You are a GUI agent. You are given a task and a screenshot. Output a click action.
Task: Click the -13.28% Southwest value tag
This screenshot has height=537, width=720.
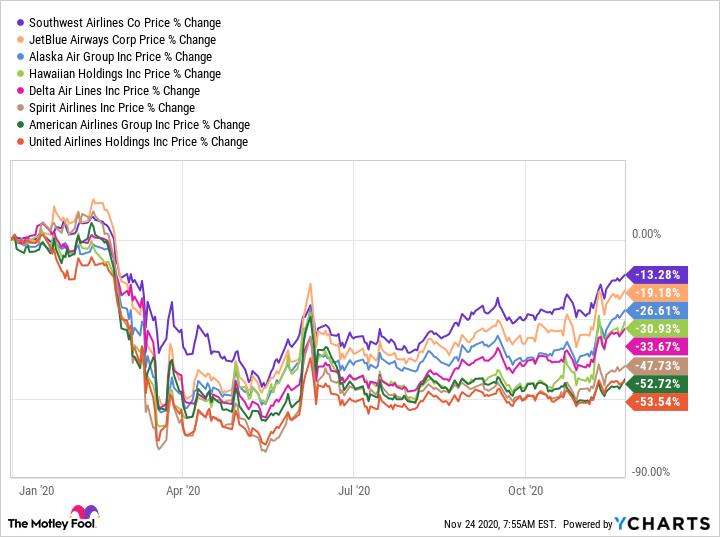coord(660,274)
